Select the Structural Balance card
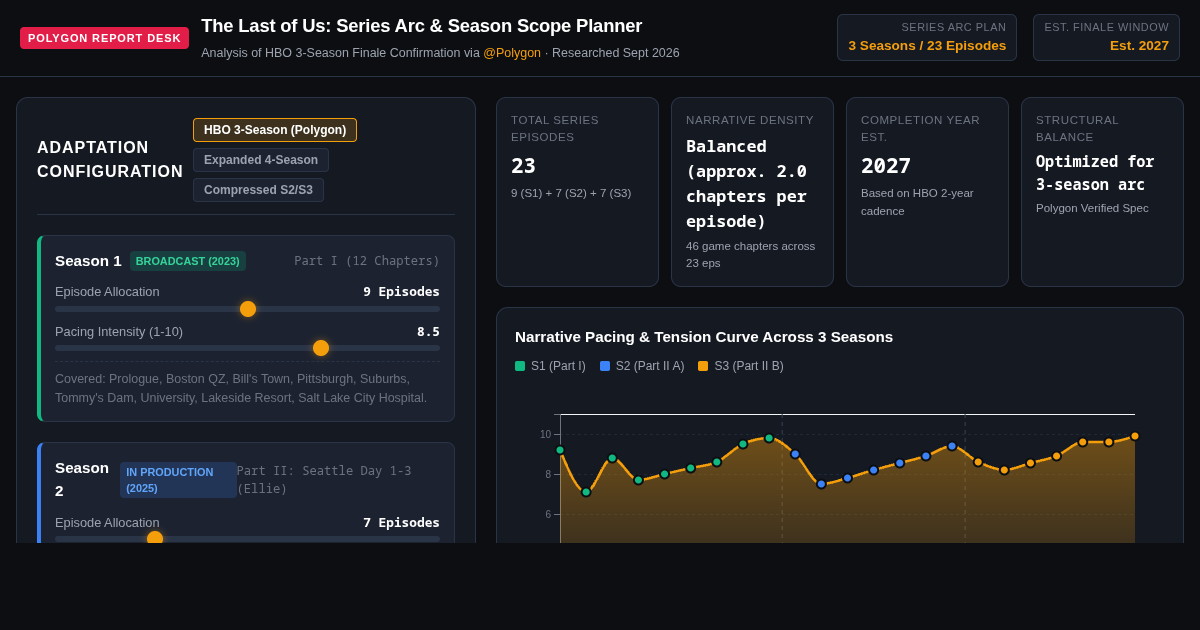 click(1102, 192)
